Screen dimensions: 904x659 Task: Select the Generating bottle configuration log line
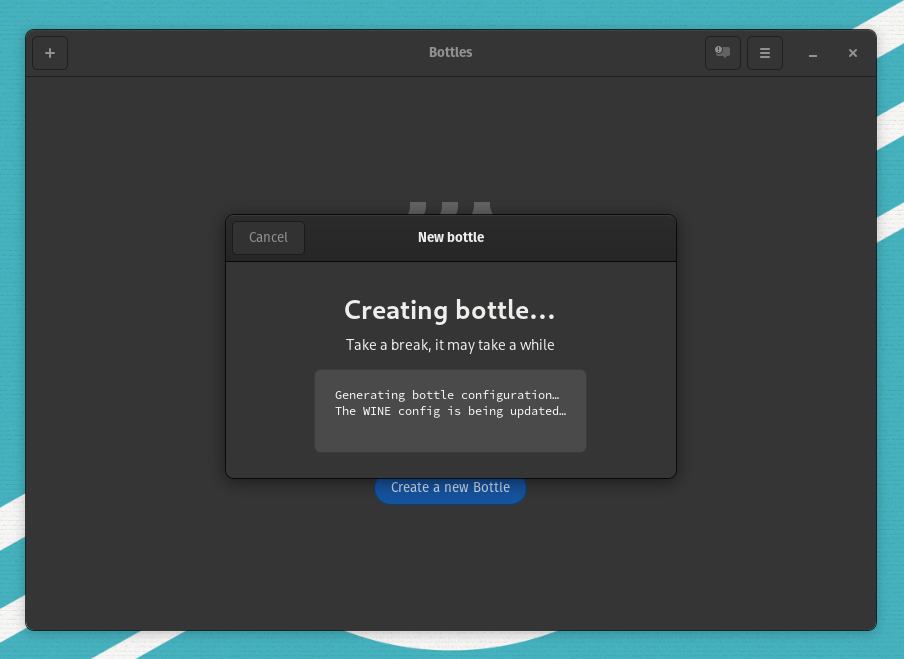[446, 395]
